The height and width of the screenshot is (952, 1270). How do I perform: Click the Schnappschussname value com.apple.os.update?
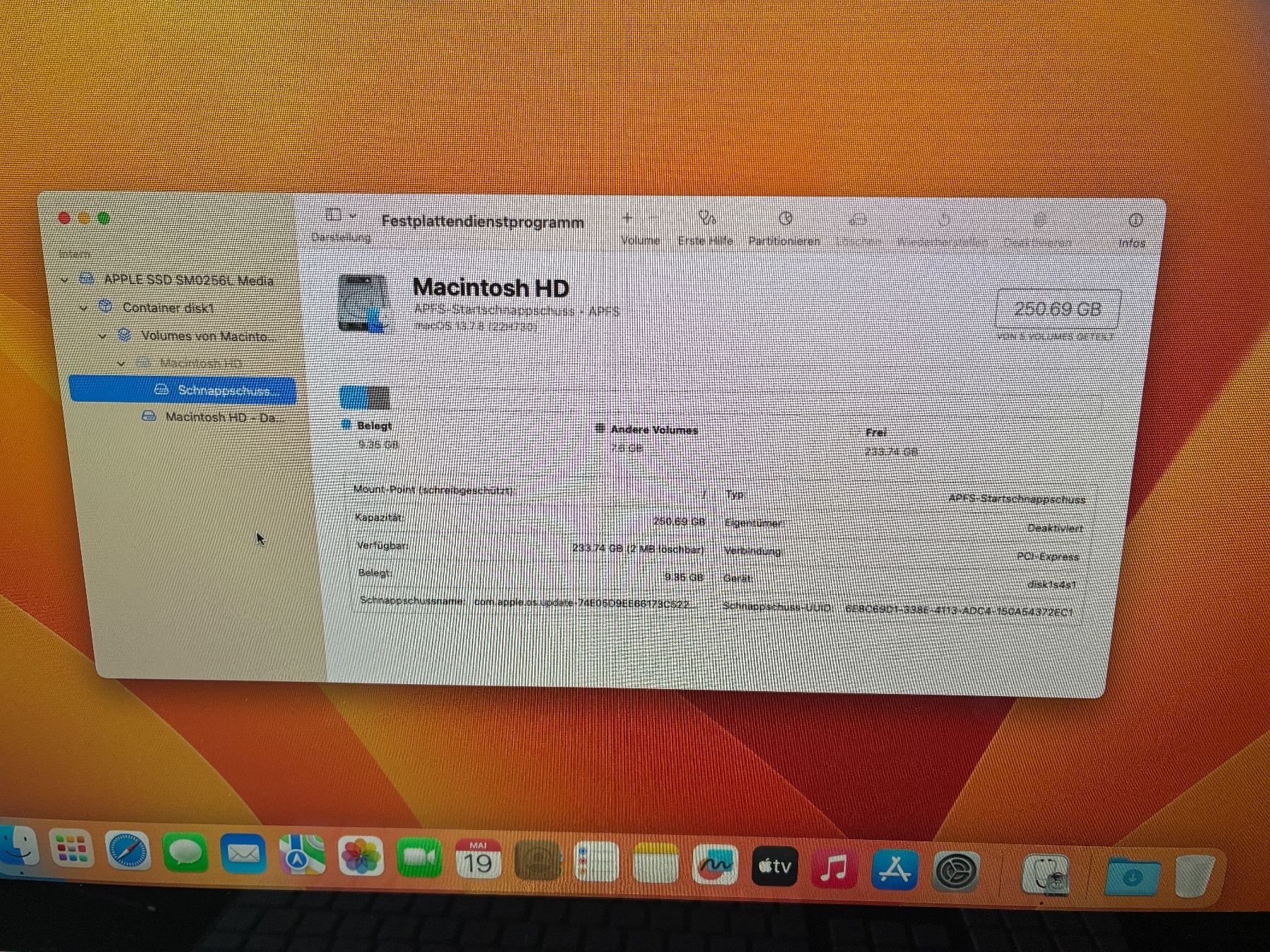click(586, 603)
